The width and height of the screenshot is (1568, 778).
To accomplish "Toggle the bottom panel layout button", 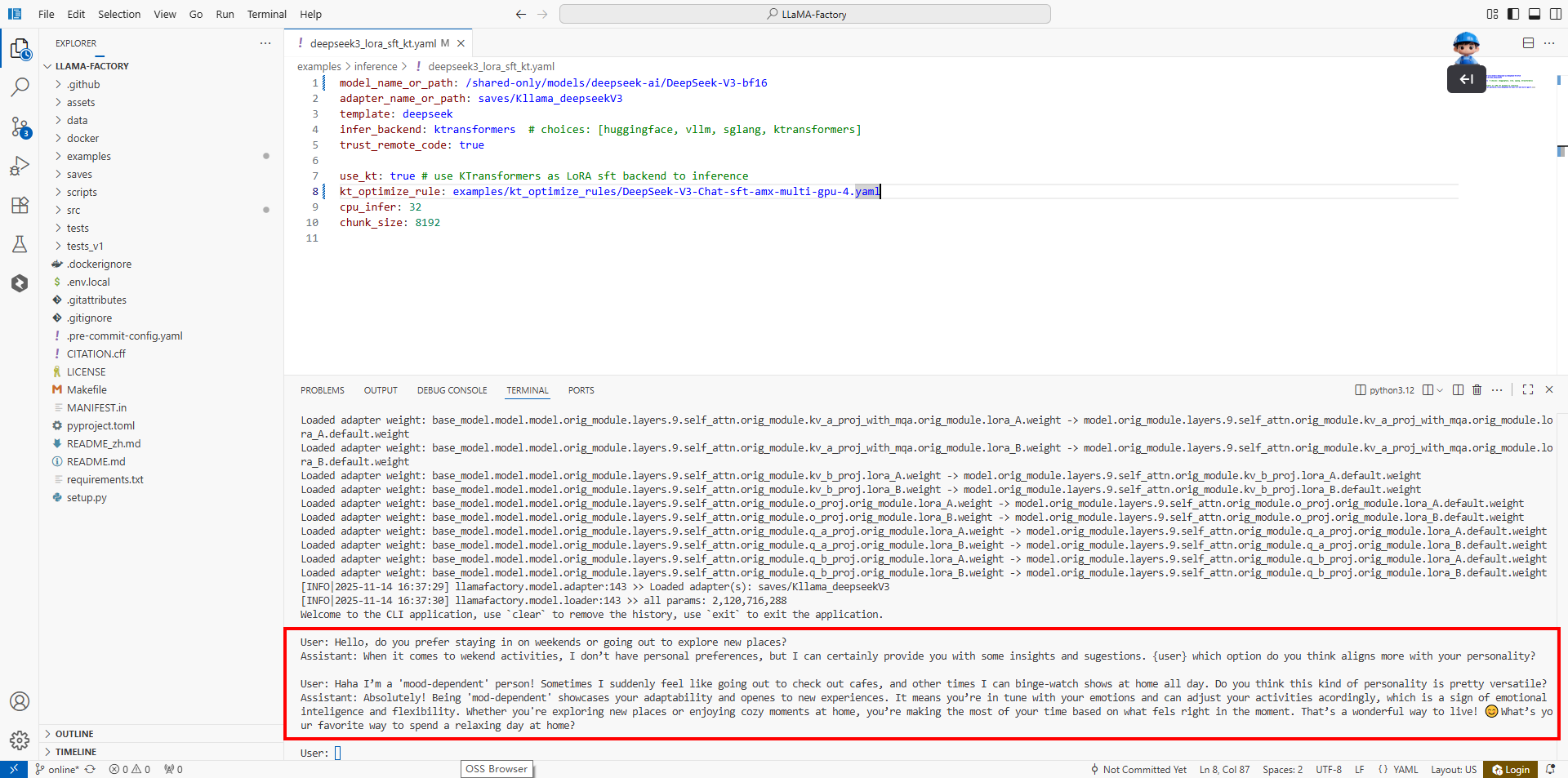I will click(x=1535, y=14).
